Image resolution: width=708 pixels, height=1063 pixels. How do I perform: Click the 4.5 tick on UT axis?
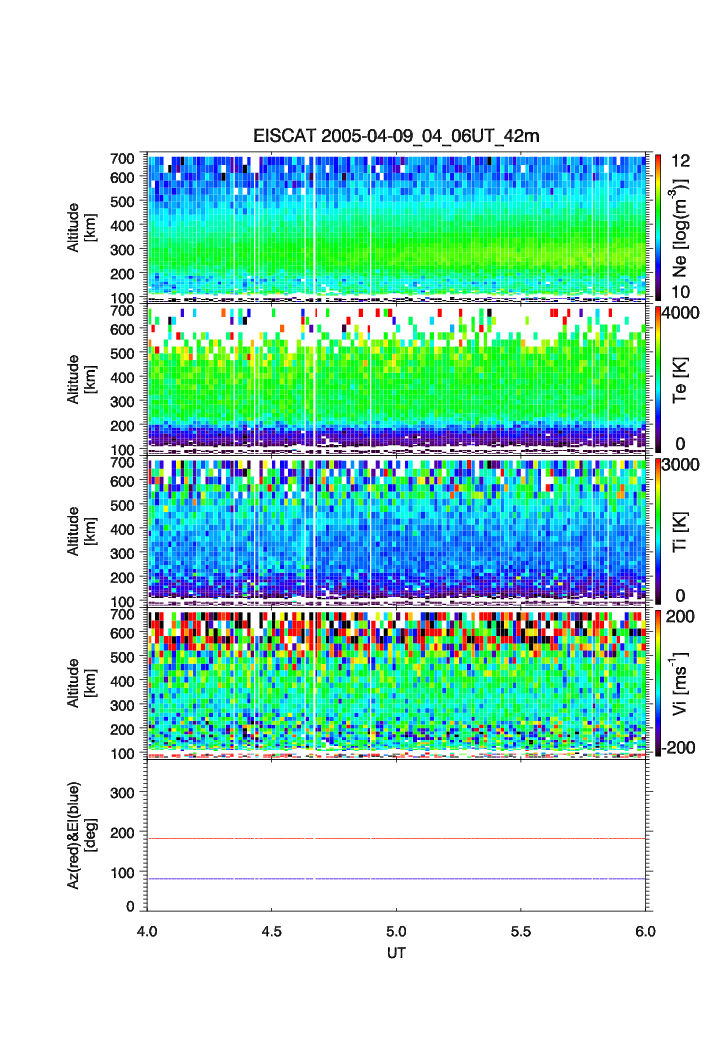[x=272, y=930]
